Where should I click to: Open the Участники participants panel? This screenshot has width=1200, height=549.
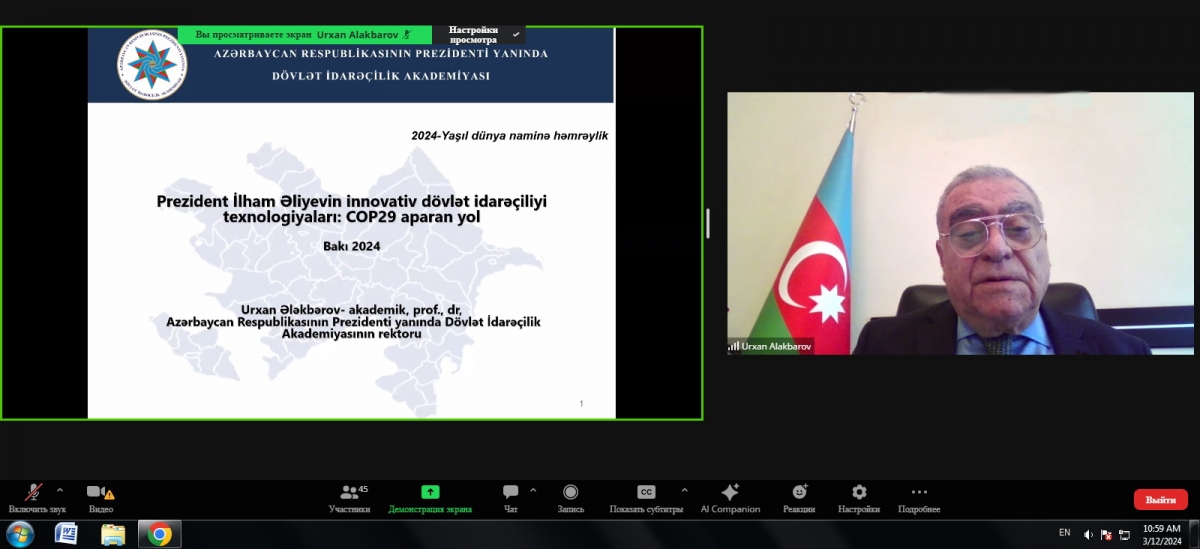pos(349,498)
